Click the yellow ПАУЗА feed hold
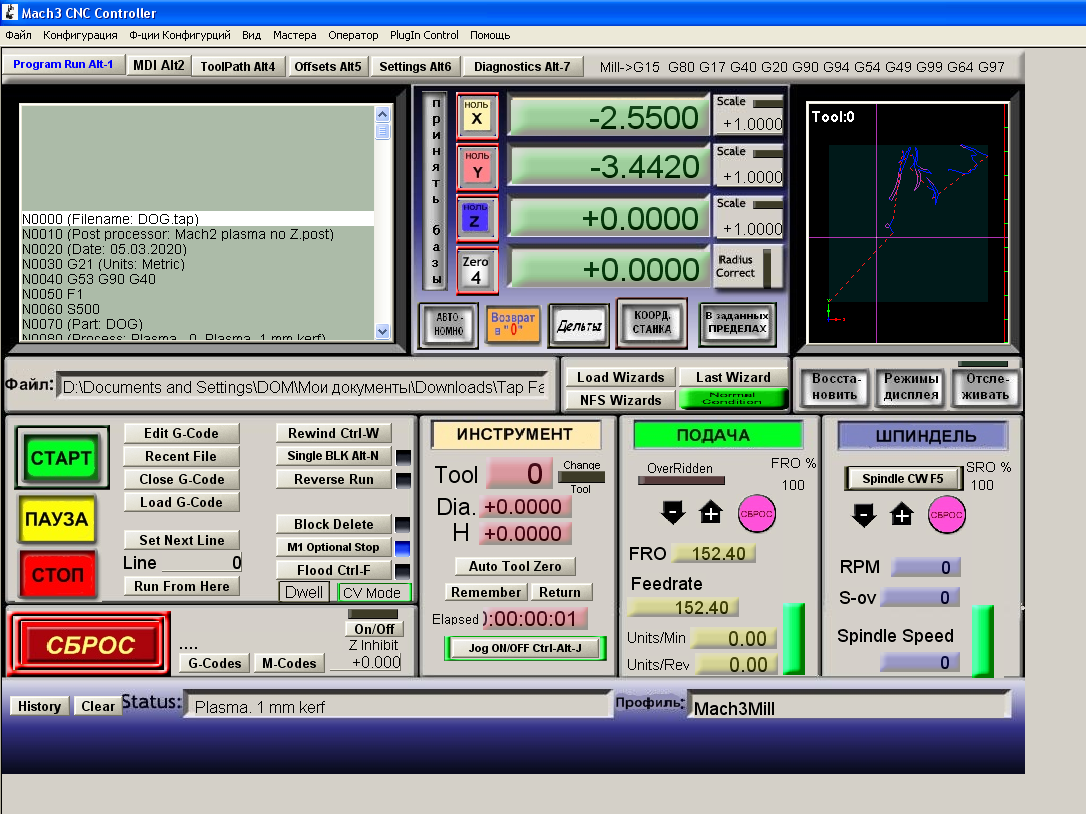 57,519
